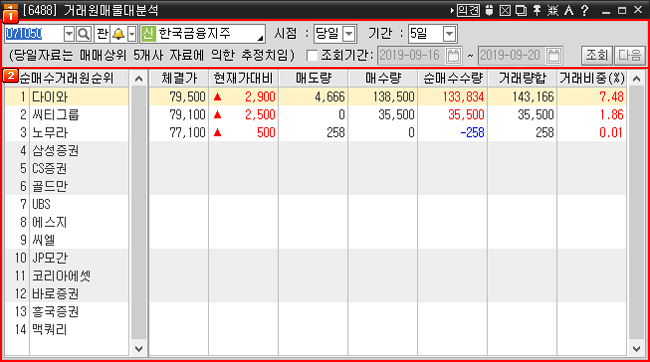
Task: Expand the dropdown beside the bell icon
Action: (132, 34)
